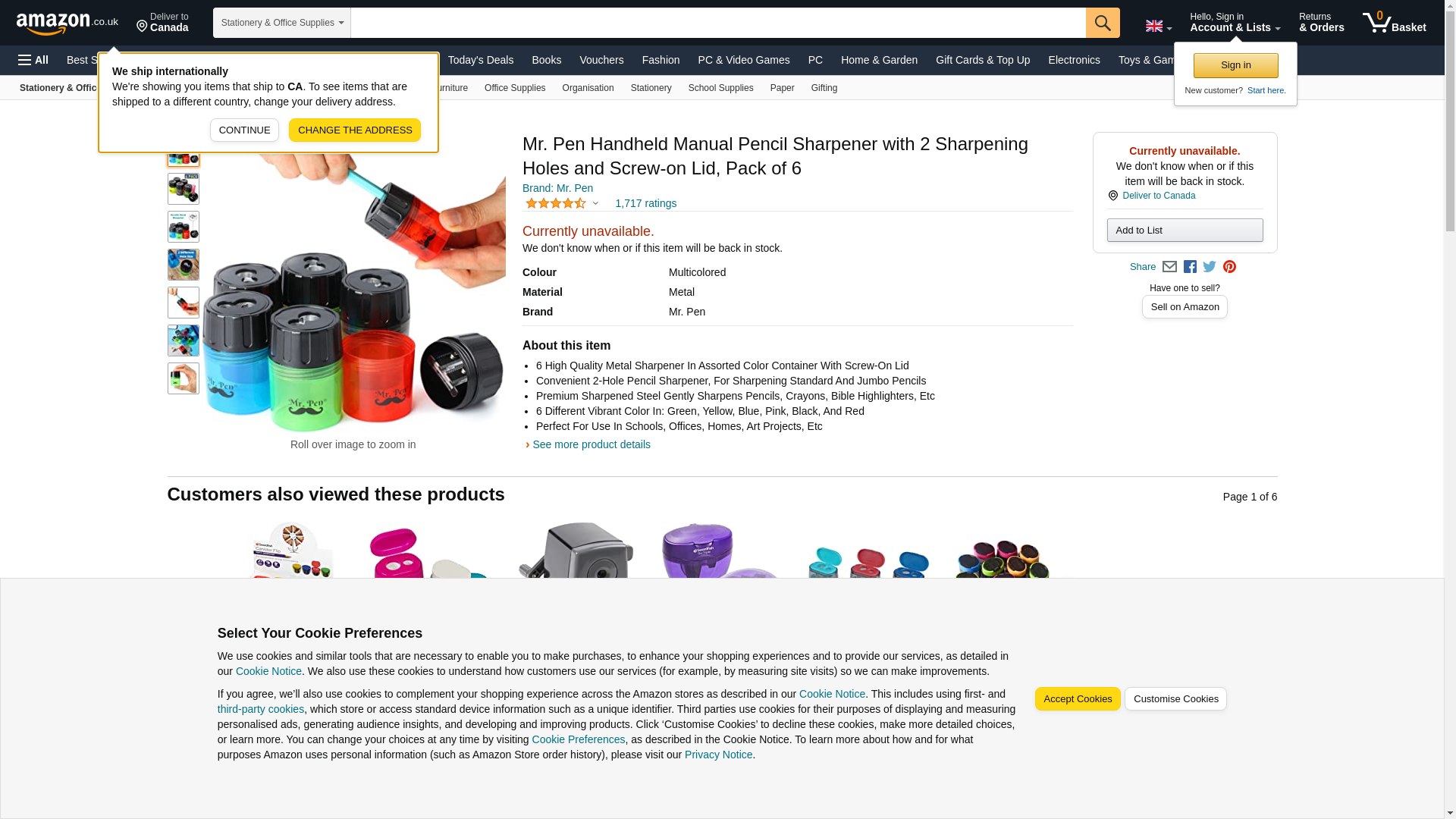Share product on Facebook icon

pyautogui.click(x=1189, y=267)
